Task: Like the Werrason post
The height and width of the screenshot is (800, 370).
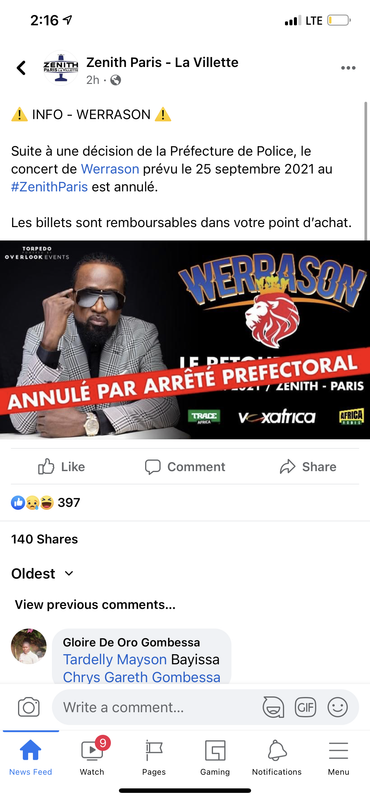Action: 61,466
